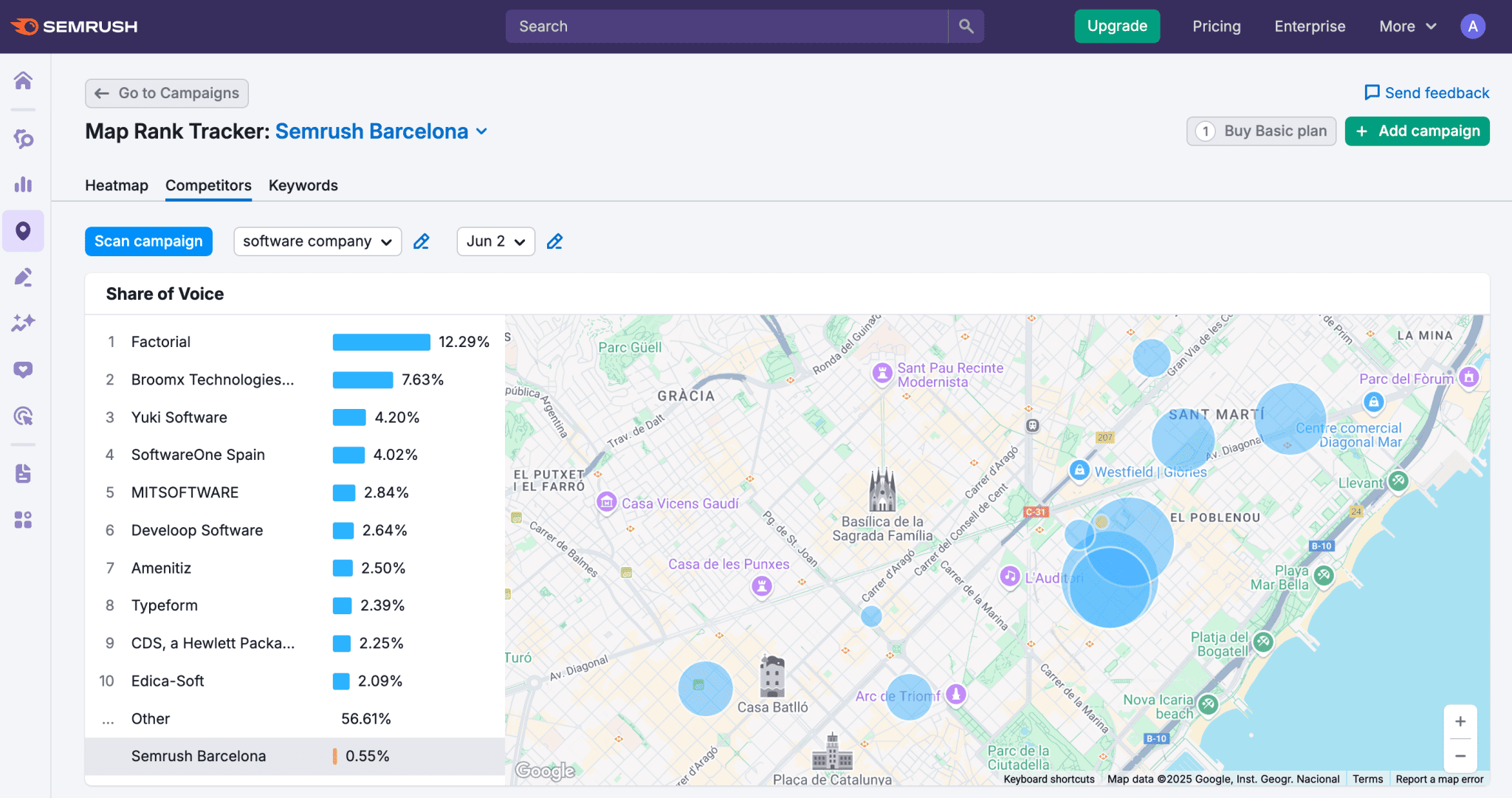This screenshot has height=798, width=1512.
Task: Open the software company keyword dropdown
Action: click(317, 241)
